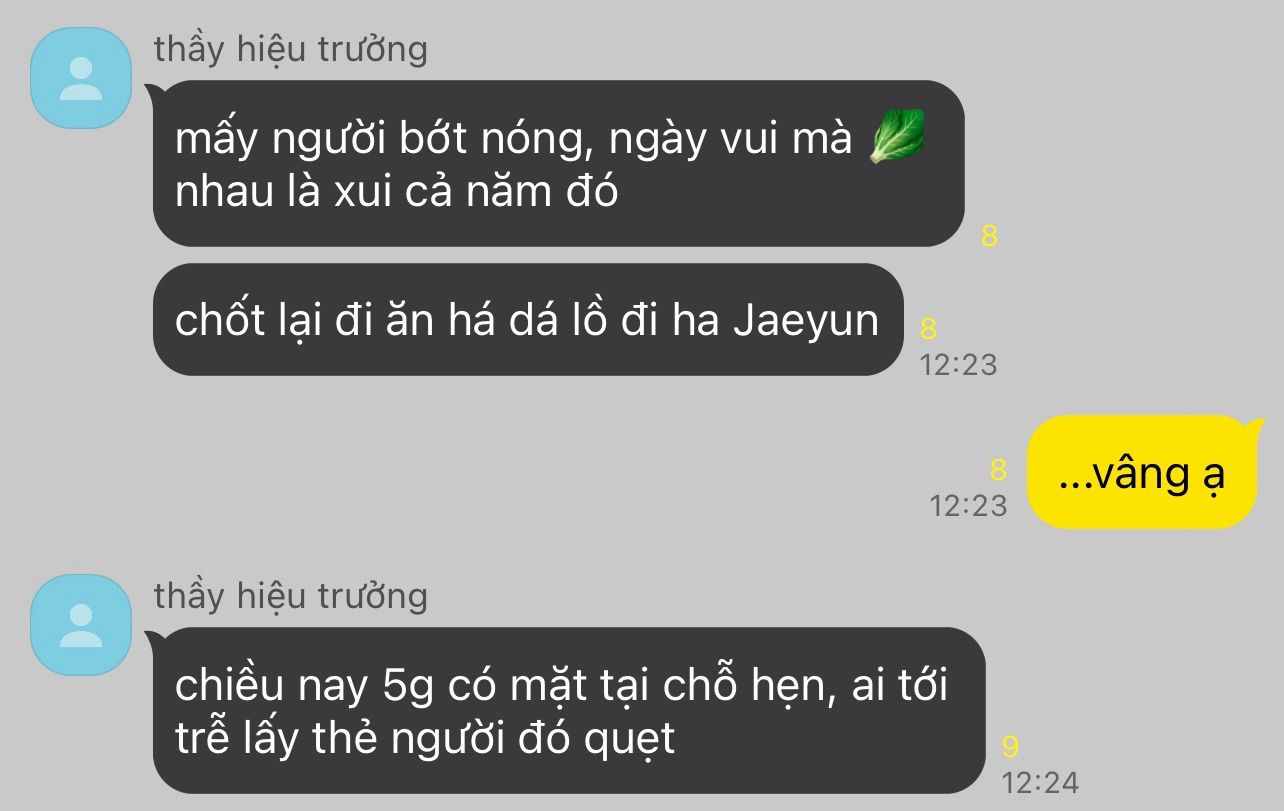Tap the leafy green emoji in message
Viewport: 1284px width, 811px height.
pyautogui.click(x=896, y=137)
